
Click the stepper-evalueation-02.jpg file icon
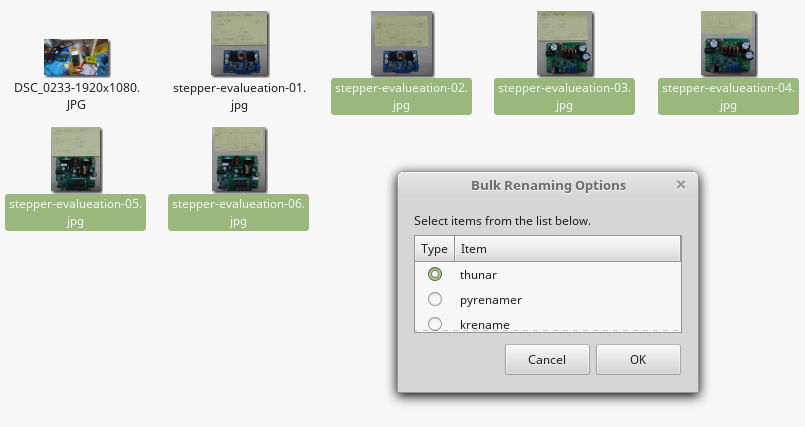(x=401, y=44)
